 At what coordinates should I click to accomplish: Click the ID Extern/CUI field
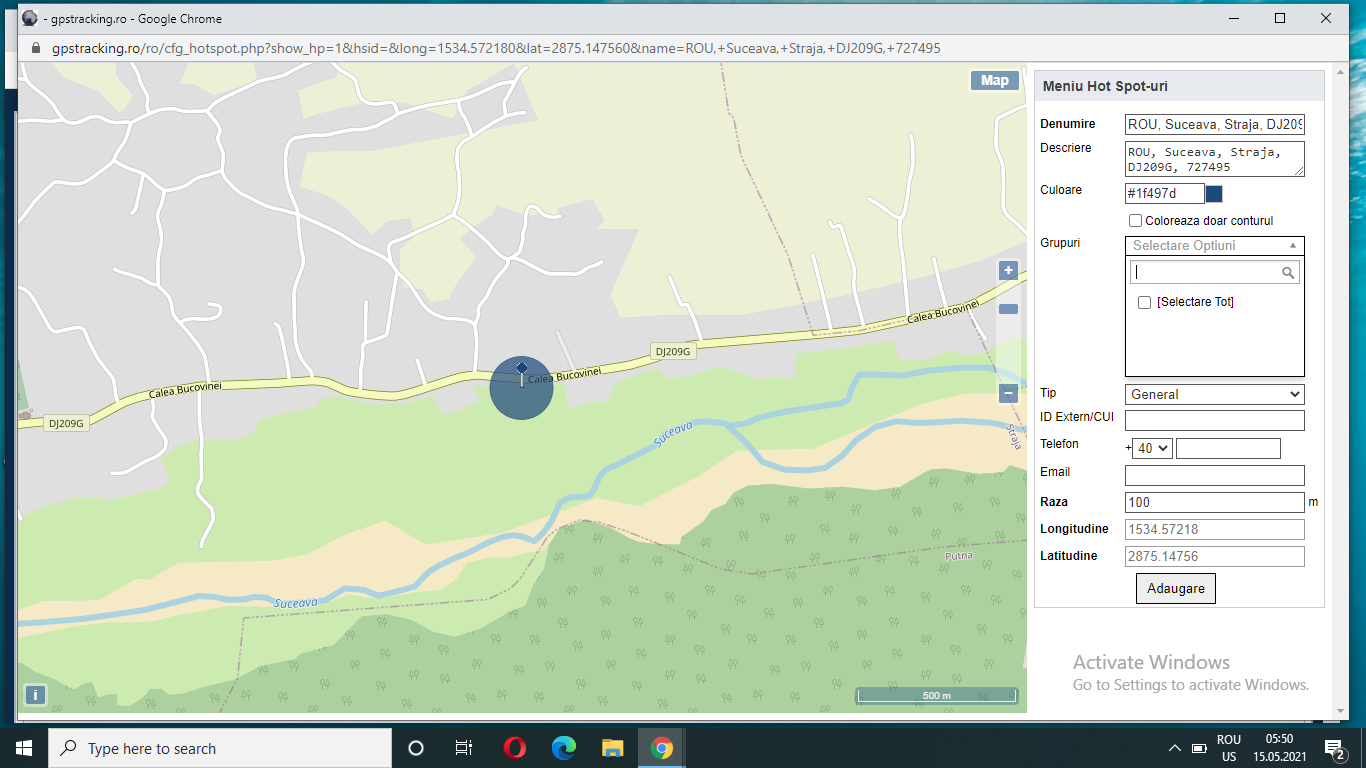(x=1215, y=420)
